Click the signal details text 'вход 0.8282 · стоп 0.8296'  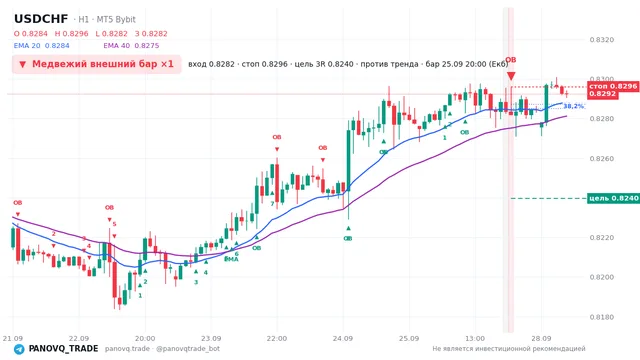tap(238, 64)
